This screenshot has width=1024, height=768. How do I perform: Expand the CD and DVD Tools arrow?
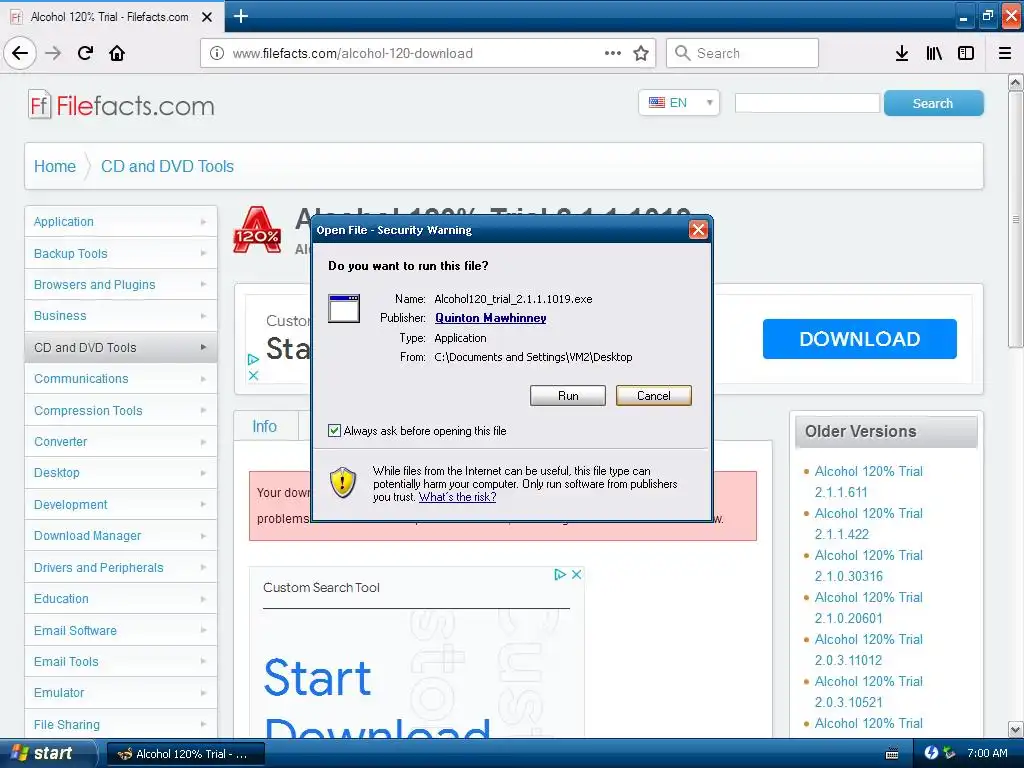pos(204,347)
